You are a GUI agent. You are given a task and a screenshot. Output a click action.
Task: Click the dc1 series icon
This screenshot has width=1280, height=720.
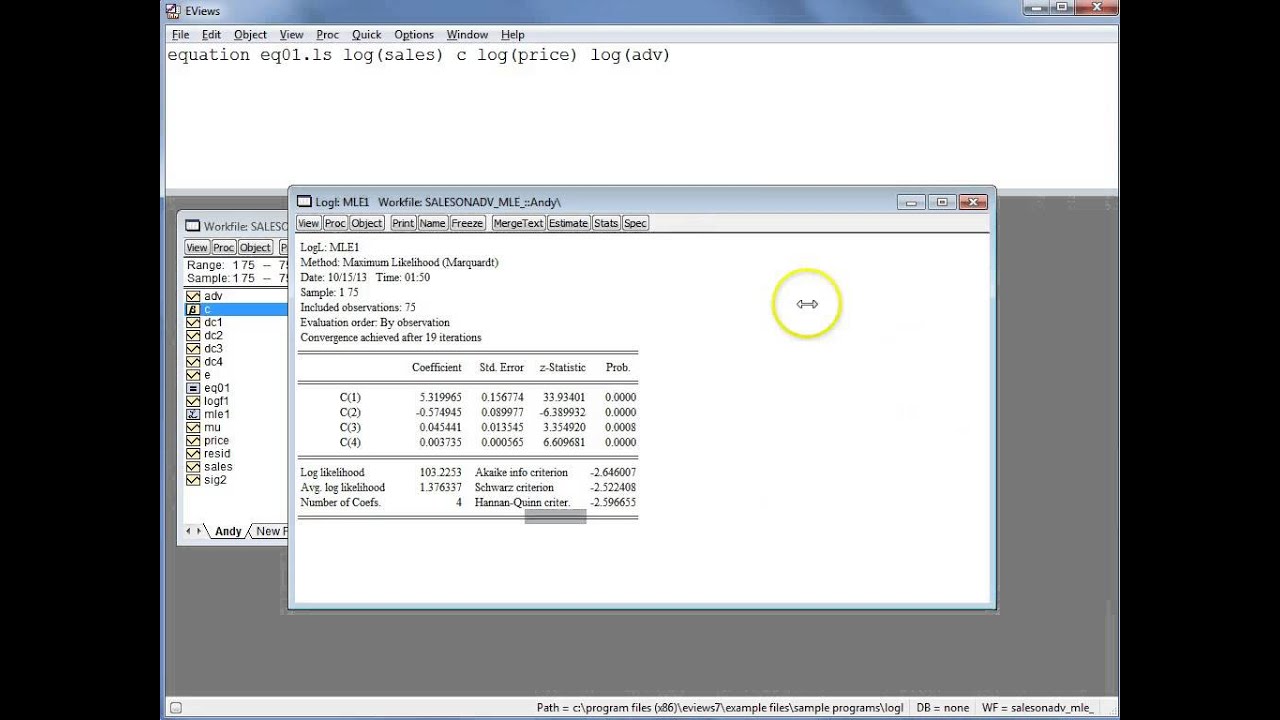193,323
